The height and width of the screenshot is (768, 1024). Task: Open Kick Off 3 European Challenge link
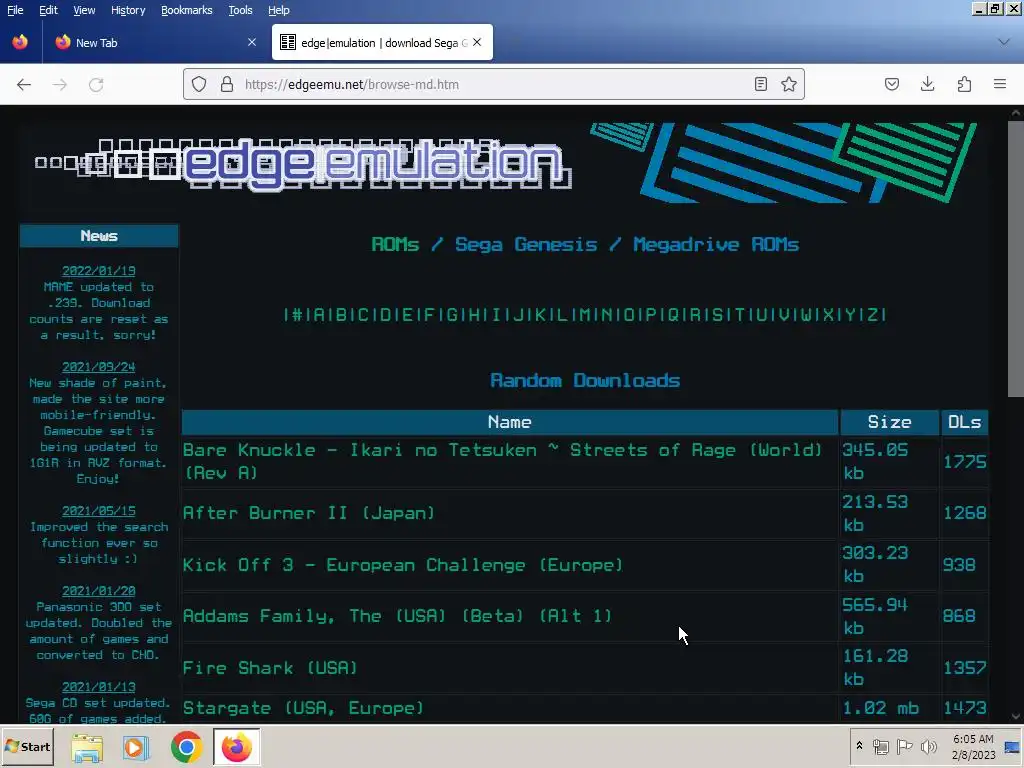coord(403,565)
